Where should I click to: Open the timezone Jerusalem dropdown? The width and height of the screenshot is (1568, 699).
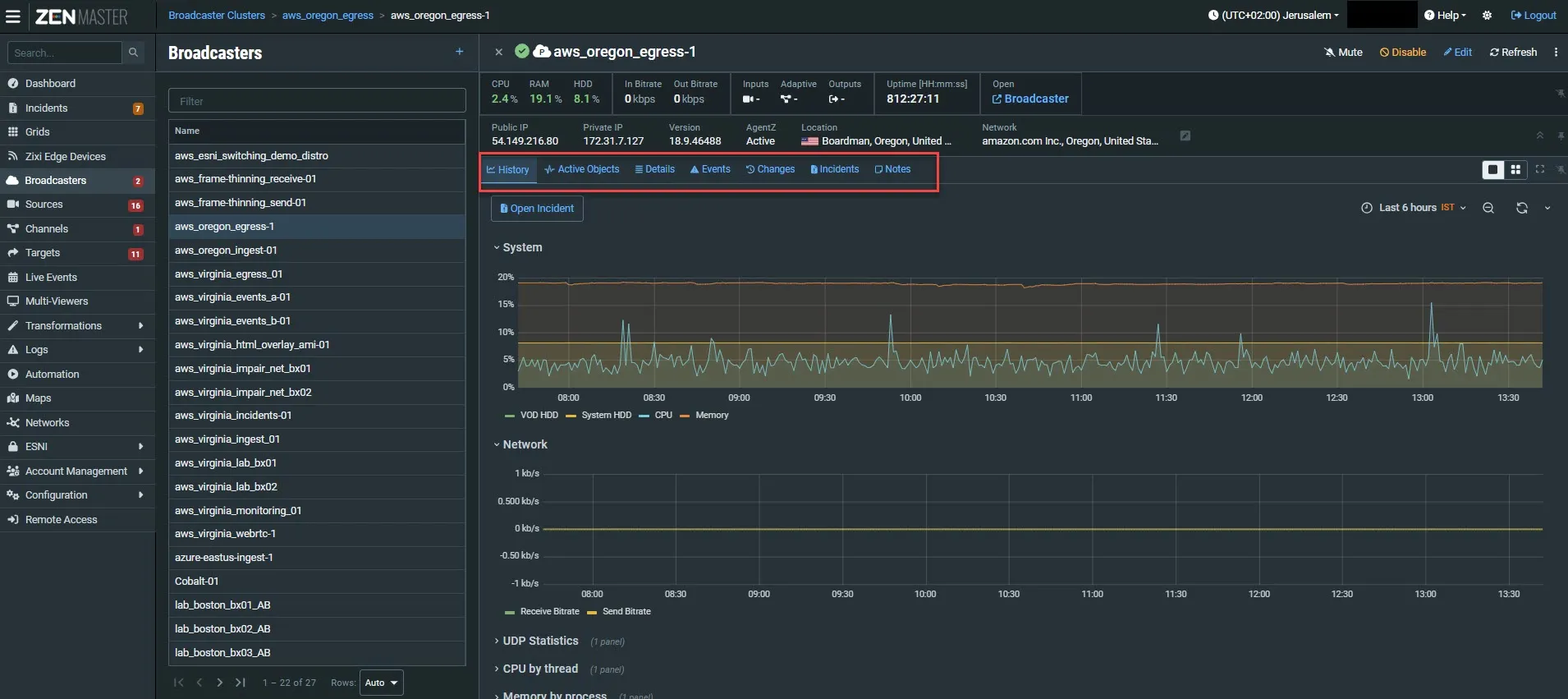1273,16
